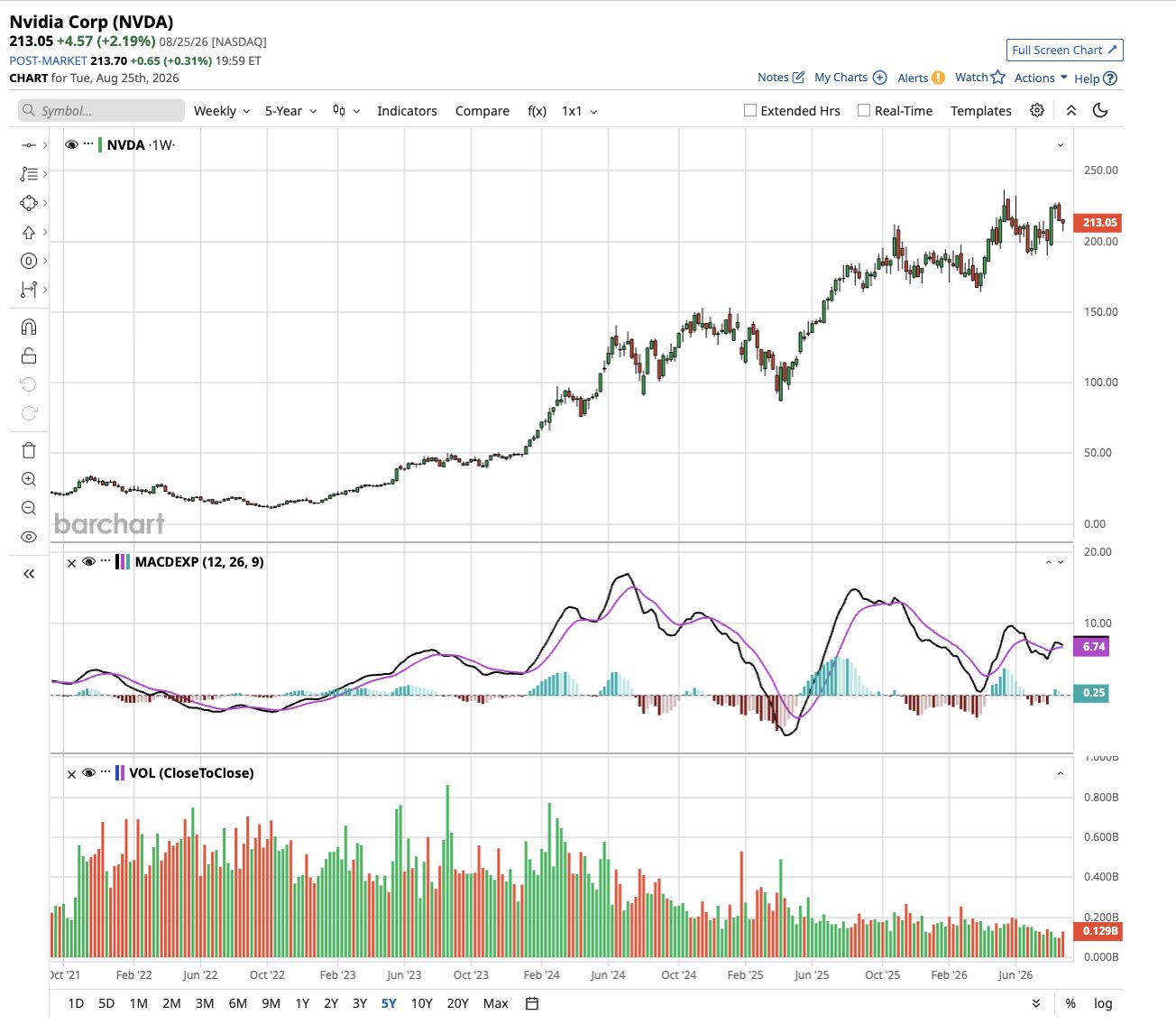1176x1034 pixels.
Task: Select the line drawing tool in left toolbar
Action: pos(28,145)
